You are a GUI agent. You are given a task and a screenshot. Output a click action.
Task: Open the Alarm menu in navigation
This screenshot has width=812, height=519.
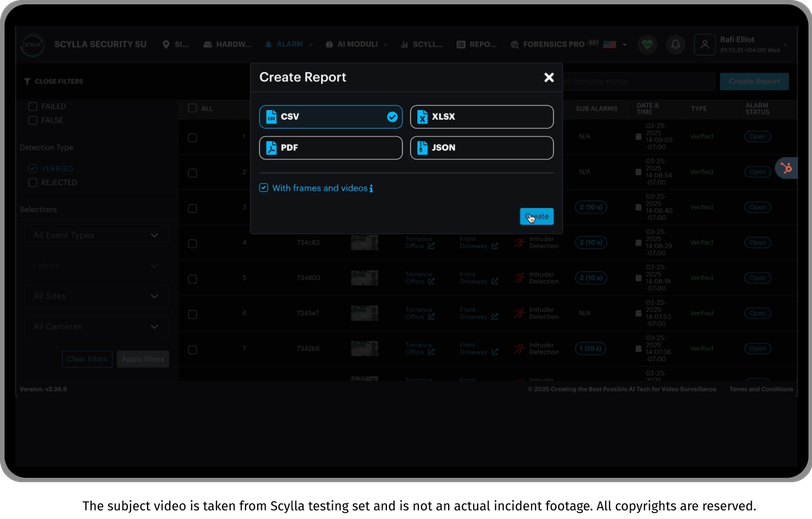(x=288, y=45)
